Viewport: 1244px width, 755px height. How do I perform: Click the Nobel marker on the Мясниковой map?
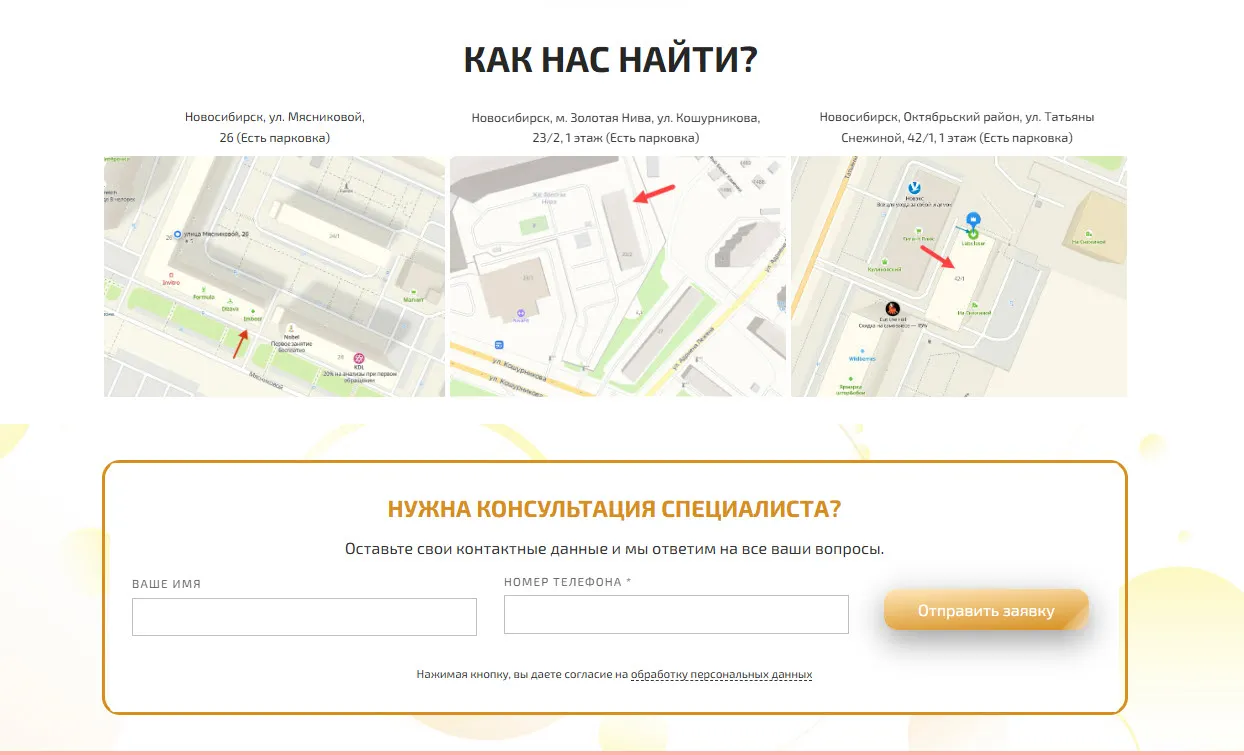292,328
